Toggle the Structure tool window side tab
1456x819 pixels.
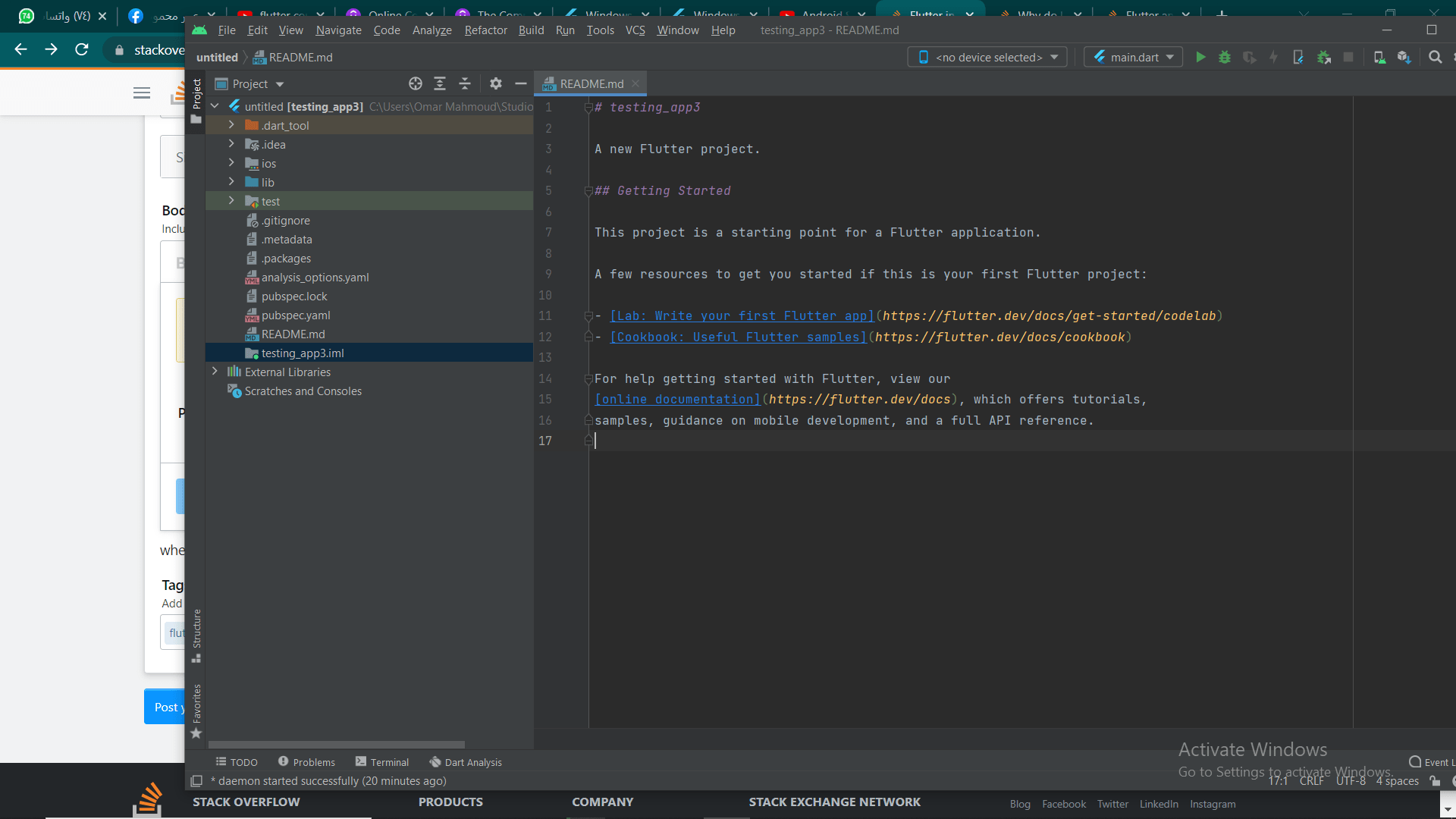[196, 629]
